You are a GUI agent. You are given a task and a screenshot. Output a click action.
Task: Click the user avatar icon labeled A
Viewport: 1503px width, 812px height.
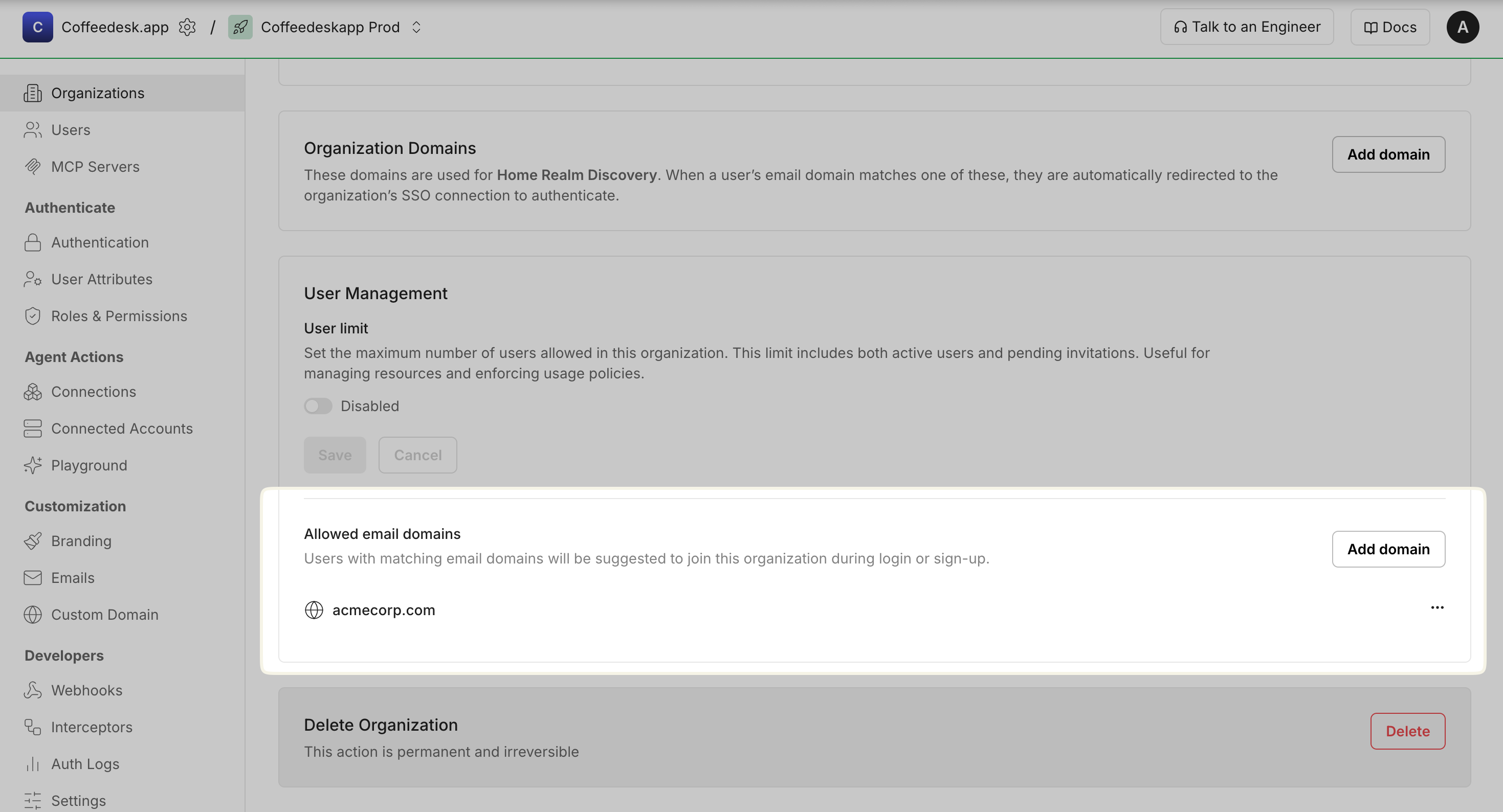pyautogui.click(x=1462, y=27)
